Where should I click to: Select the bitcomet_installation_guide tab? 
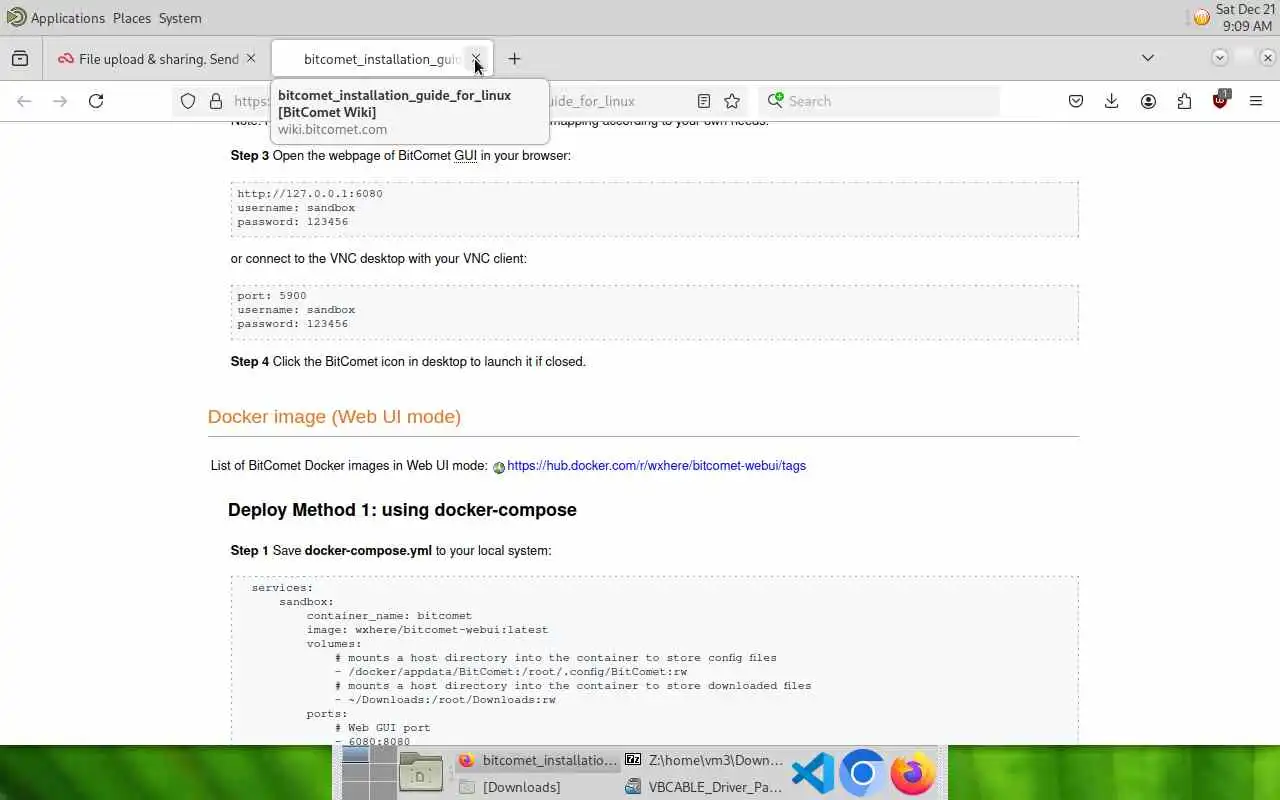(380, 59)
